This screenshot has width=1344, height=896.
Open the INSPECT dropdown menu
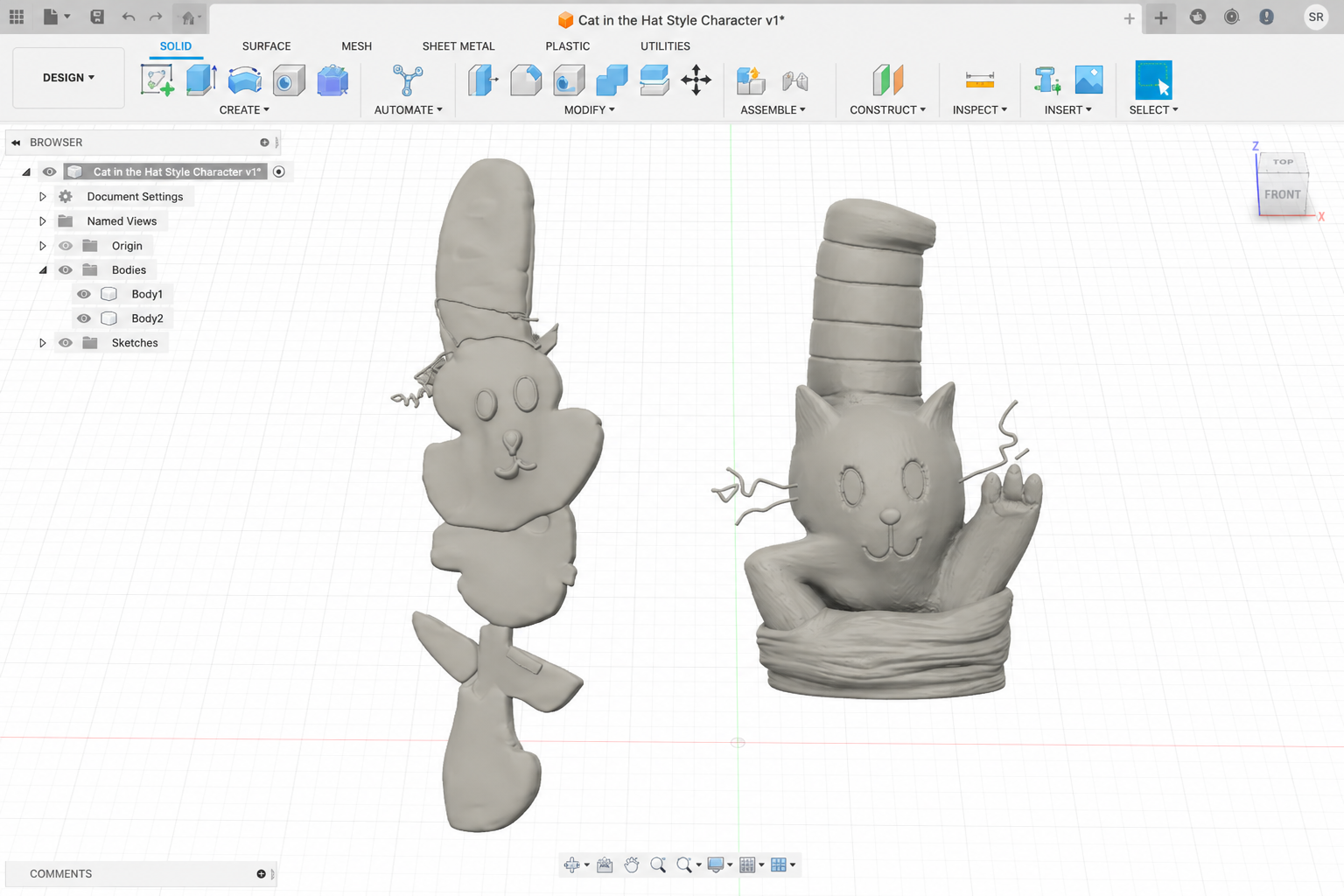pyautogui.click(x=980, y=110)
